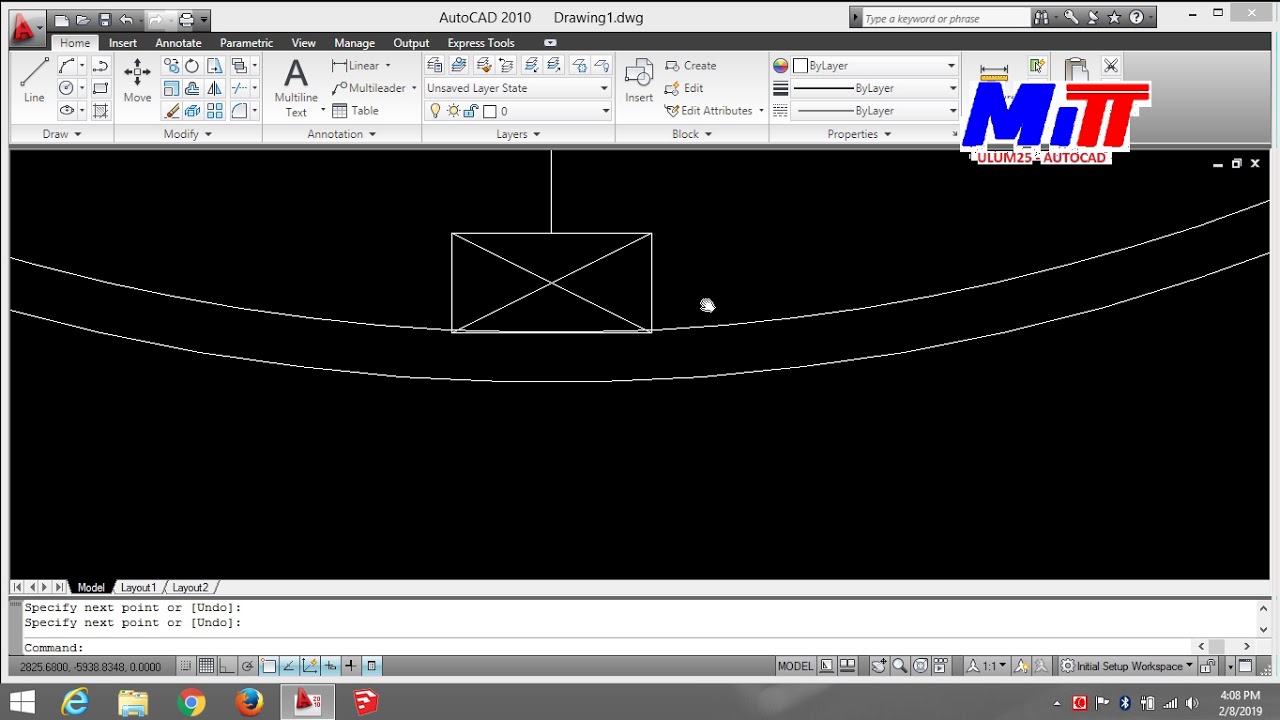Open the Unsaved Layer State dropdown

coord(517,88)
